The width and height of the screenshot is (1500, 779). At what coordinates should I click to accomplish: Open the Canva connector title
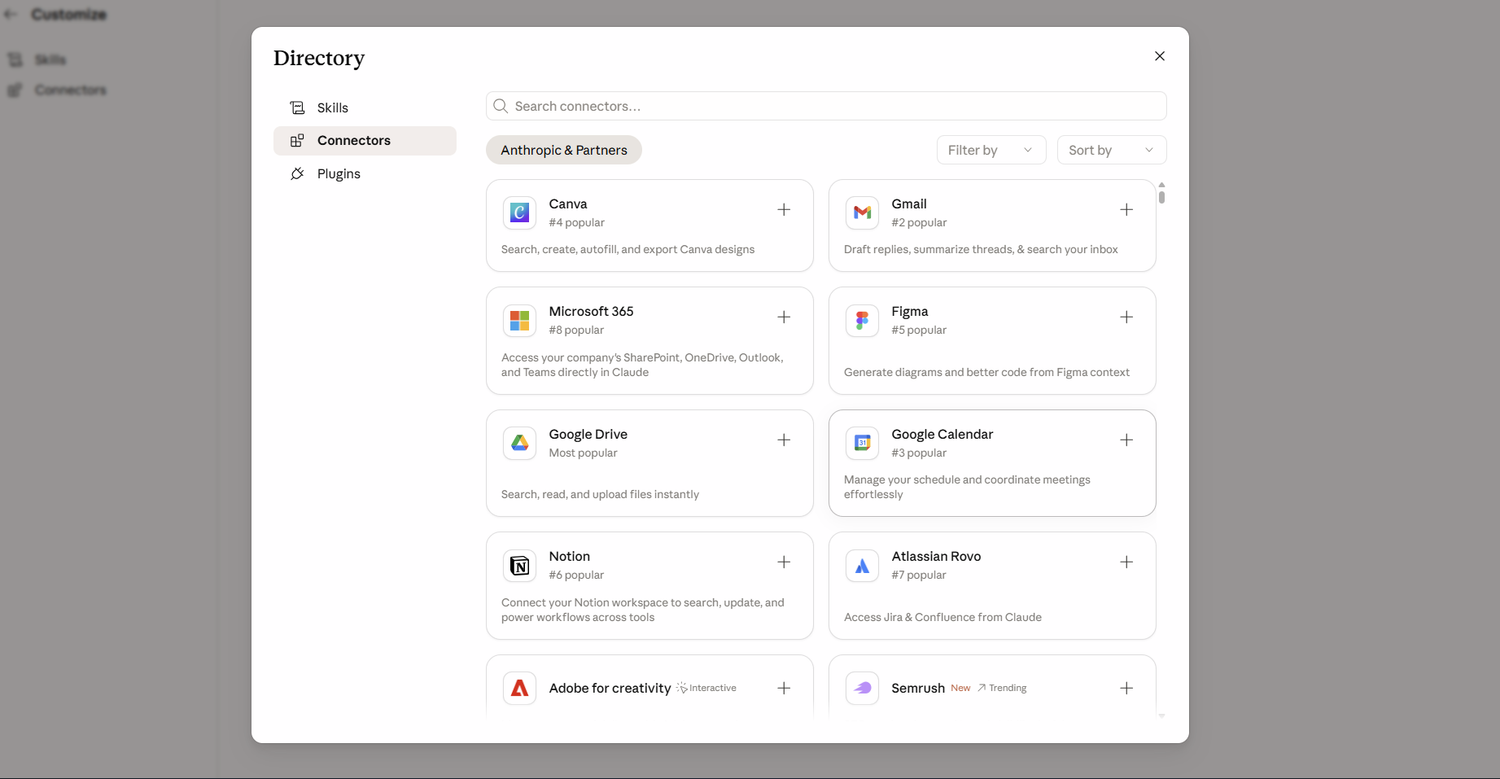(x=568, y=204)
